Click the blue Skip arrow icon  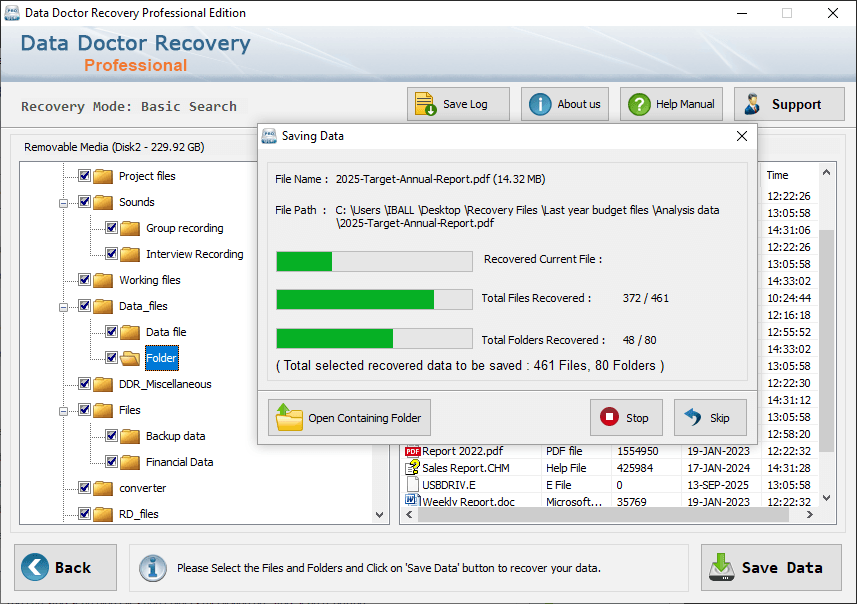point(692,417)
